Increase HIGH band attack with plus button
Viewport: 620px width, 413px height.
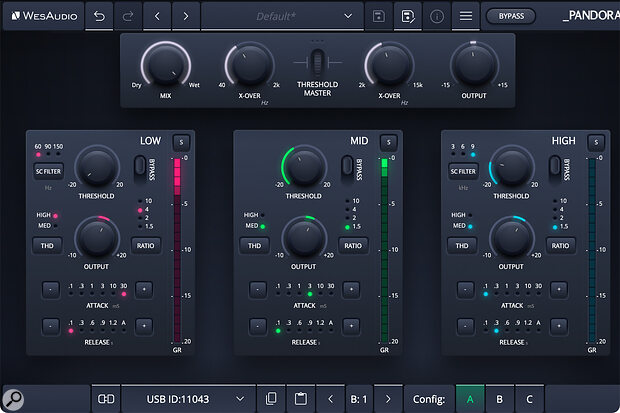[559, 290]
